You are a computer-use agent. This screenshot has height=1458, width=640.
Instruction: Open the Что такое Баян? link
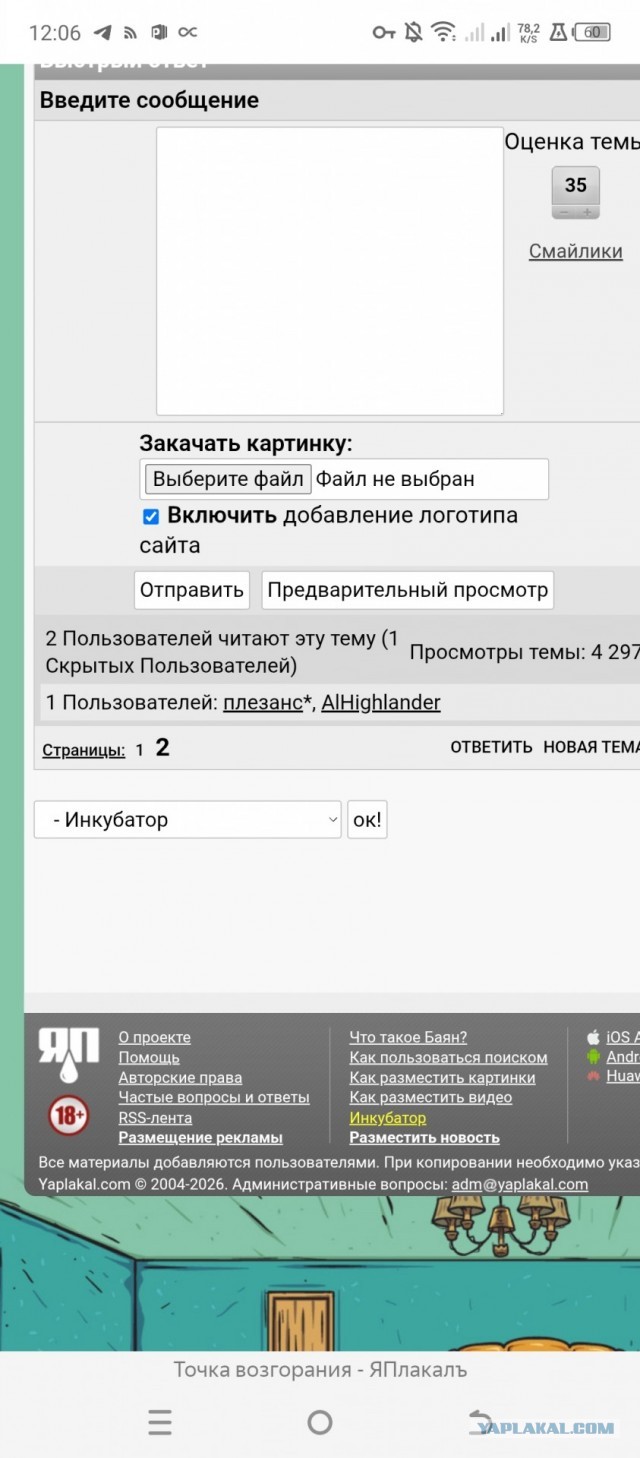pyautogui.click(x=408, y=1038)
